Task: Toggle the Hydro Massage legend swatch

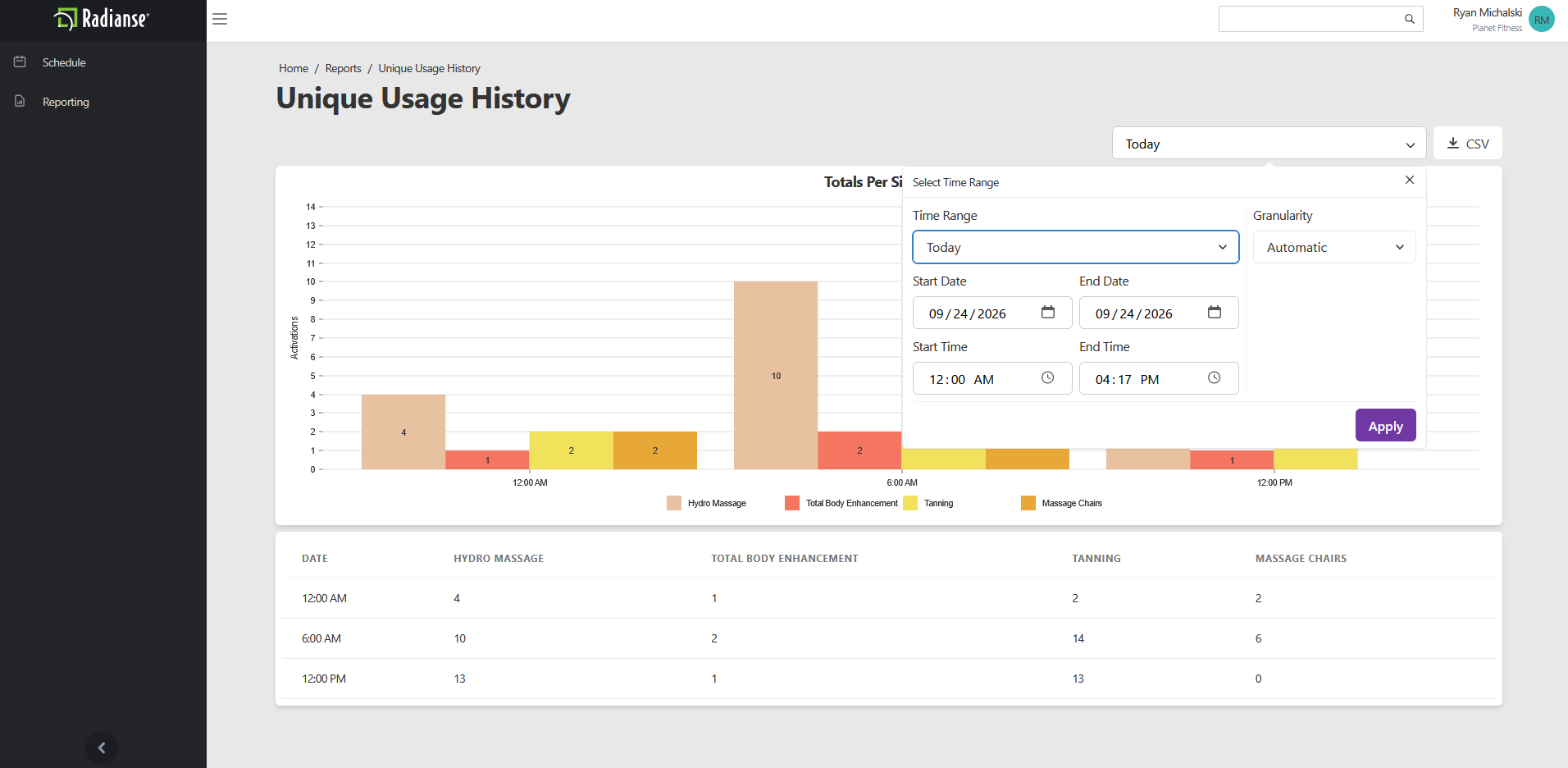Action: point(674,503)
